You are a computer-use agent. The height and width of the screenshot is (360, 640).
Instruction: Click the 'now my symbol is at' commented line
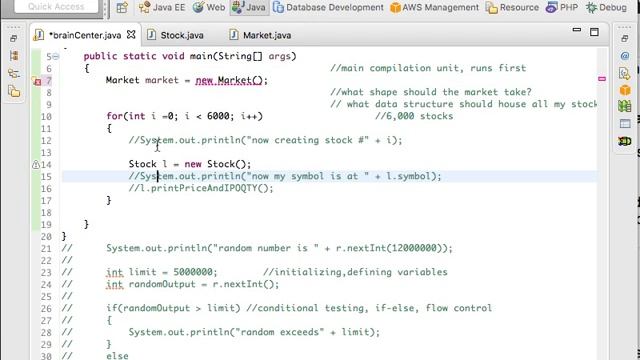coord(285,176)
